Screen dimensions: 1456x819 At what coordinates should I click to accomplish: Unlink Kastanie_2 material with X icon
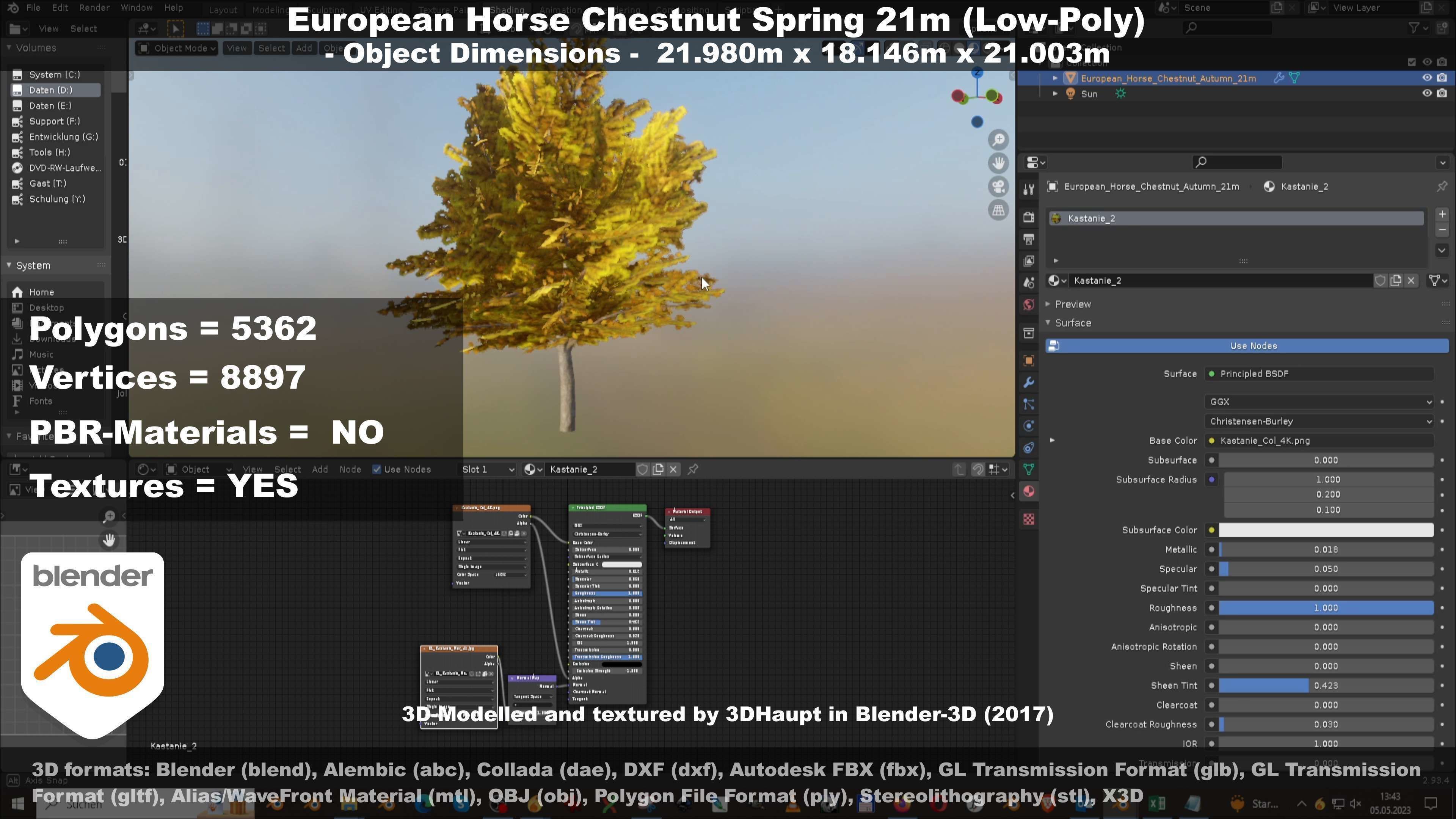coord(1411,281)
